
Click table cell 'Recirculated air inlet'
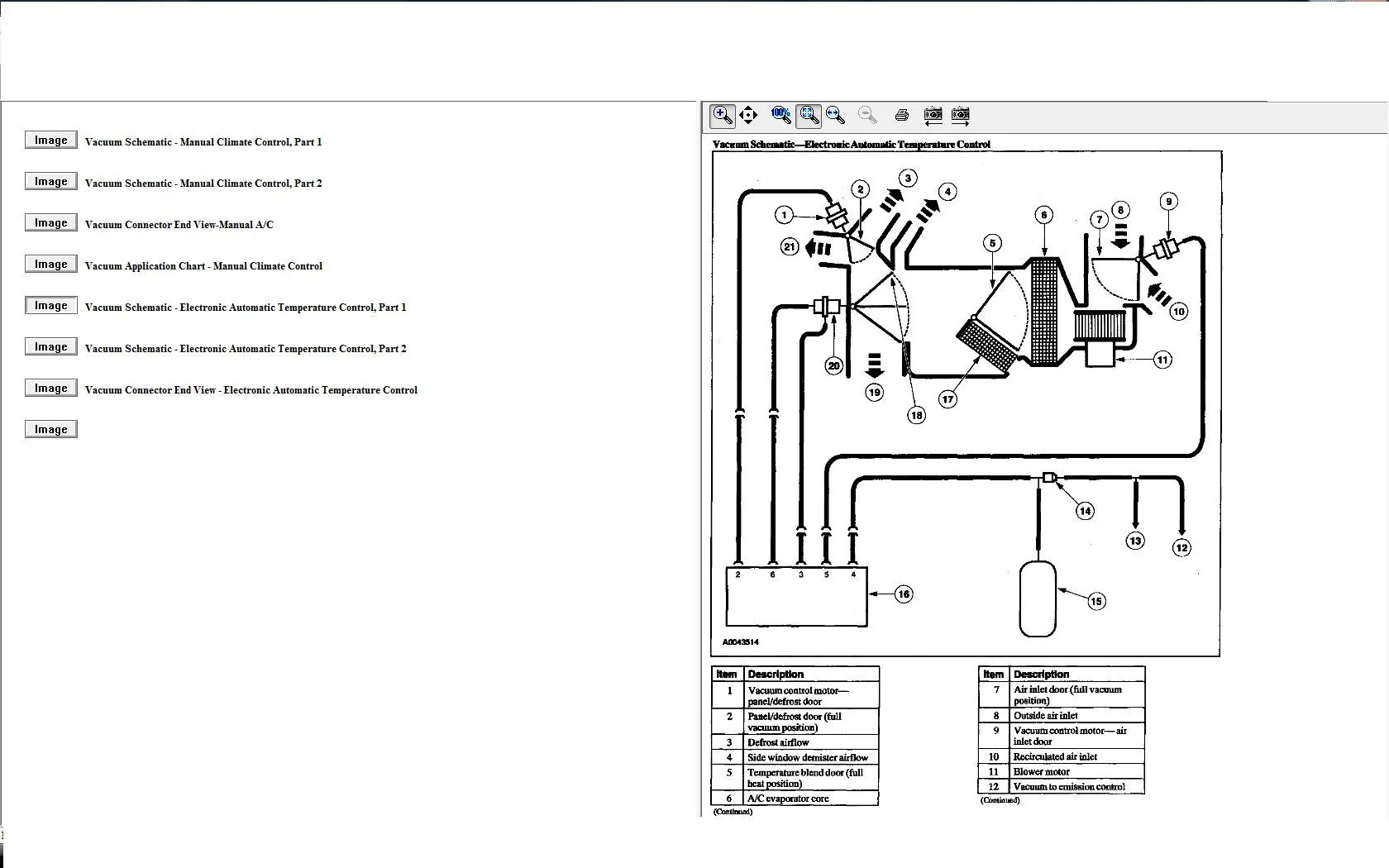[1077, 756]
